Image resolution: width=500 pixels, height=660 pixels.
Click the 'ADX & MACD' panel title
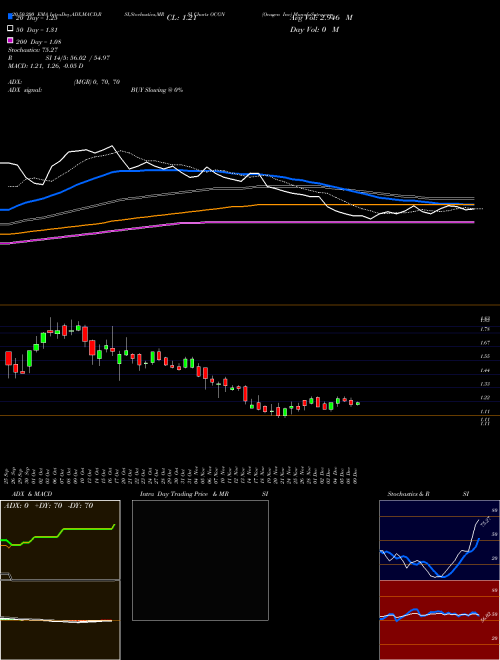pos(32,494)
